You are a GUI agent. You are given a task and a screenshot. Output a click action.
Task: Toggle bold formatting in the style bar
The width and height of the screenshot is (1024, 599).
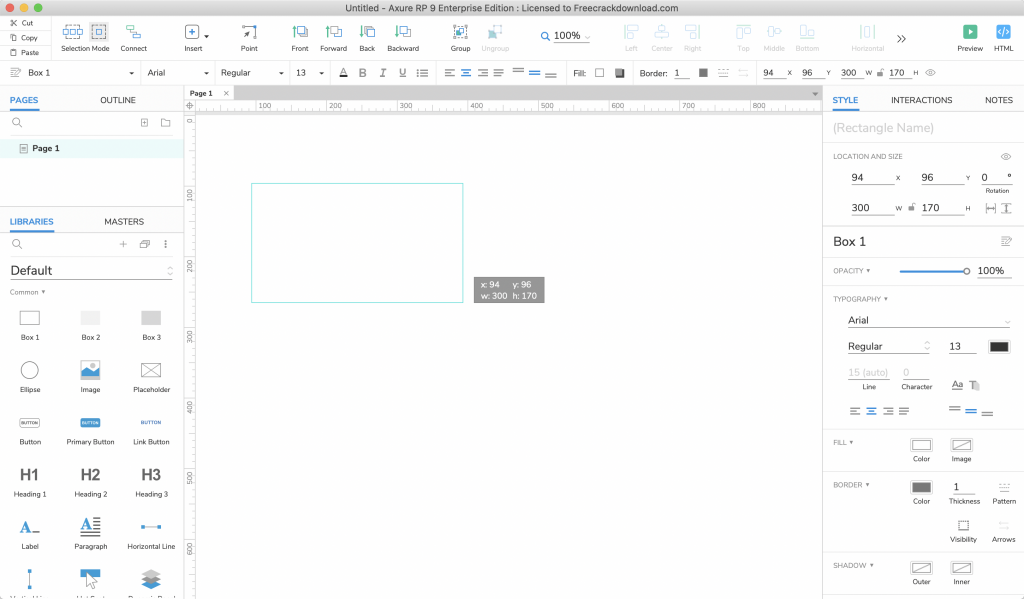pyautogui.click(x=362, y=73)
